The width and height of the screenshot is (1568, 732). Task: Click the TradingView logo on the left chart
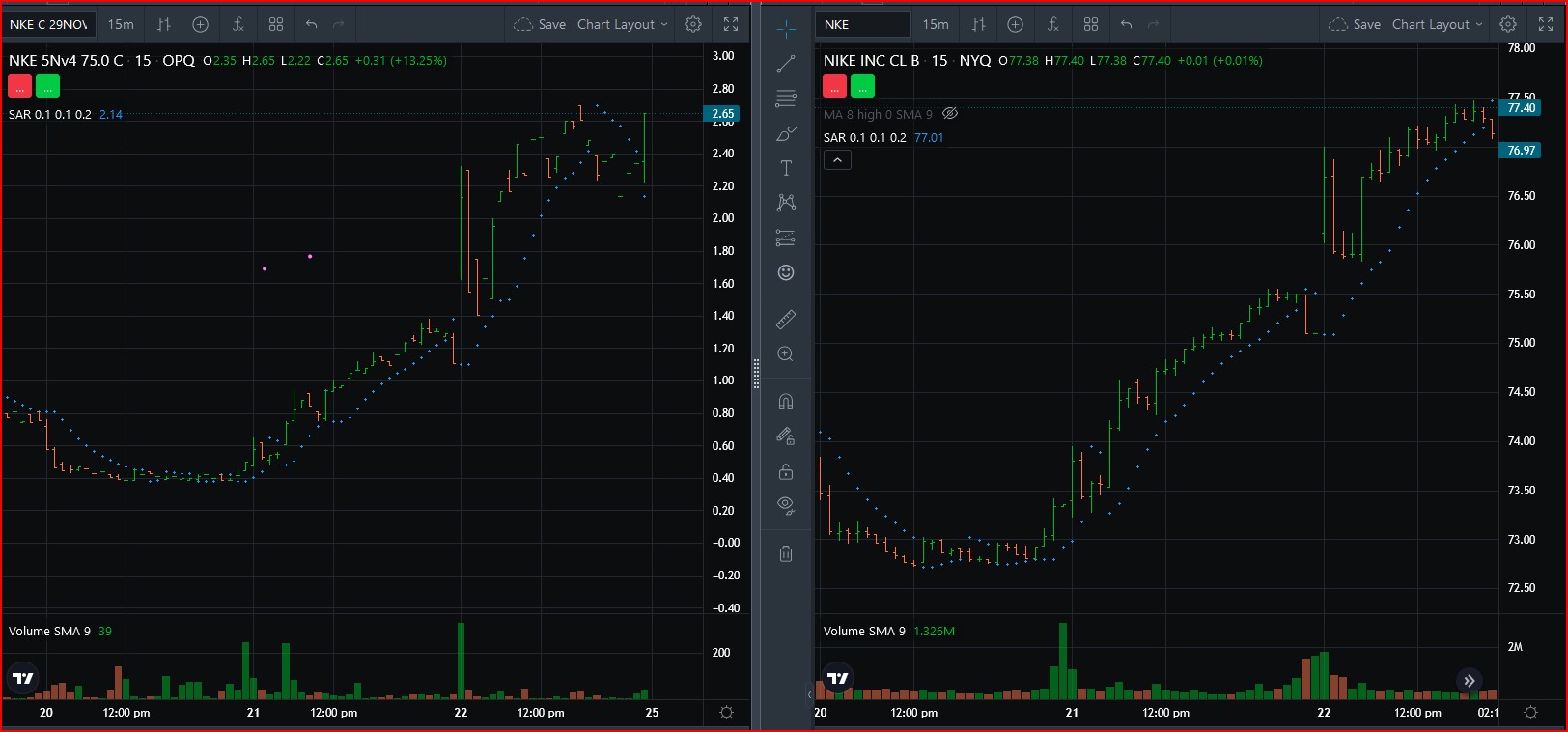[23, 678]
